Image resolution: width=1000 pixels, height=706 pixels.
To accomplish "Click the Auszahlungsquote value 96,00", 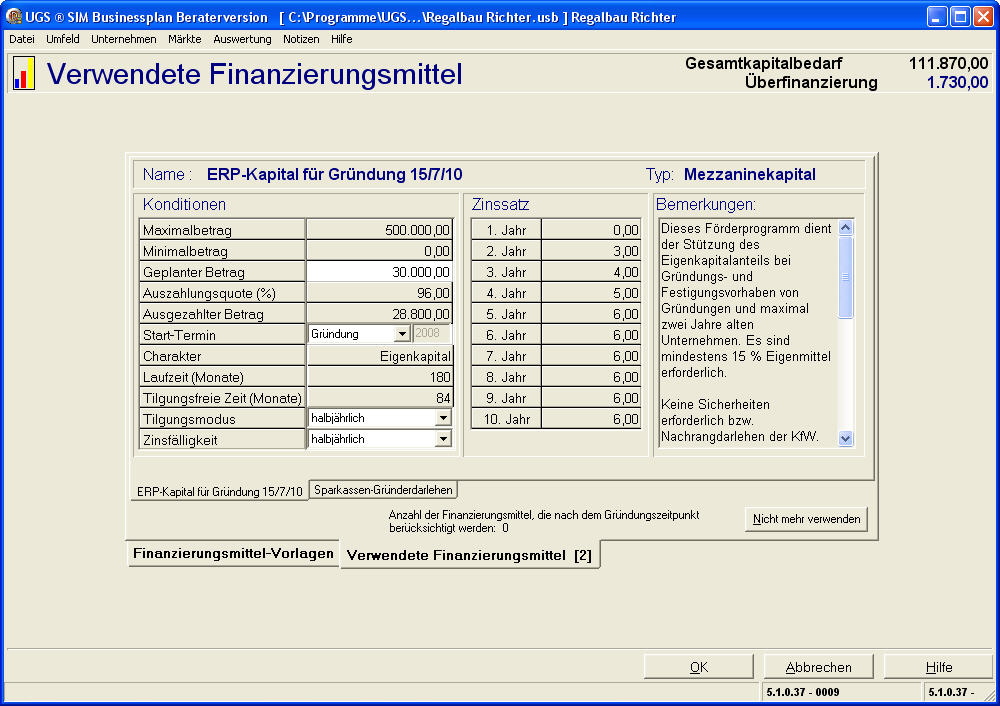I will [x=379, y=293].
